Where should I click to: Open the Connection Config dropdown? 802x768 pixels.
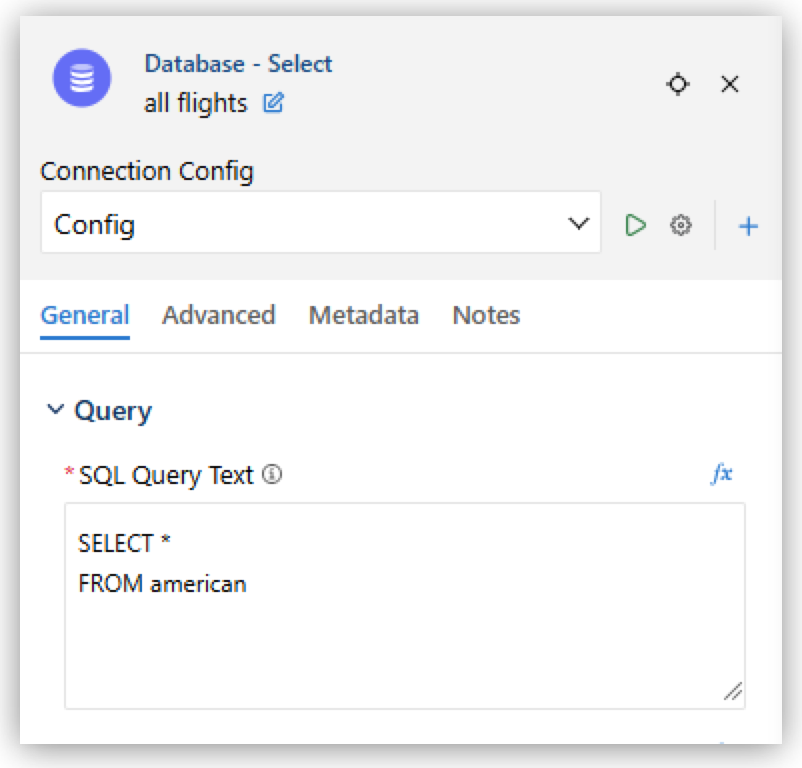(321, 223)
